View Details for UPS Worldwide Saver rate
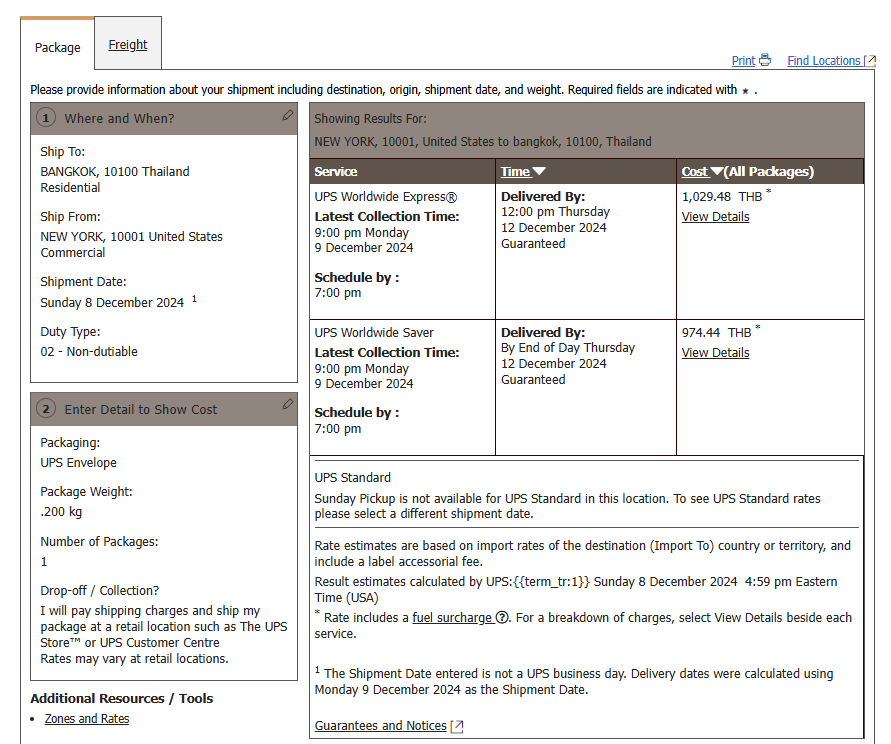891x744 pixels. coord(715,352)
